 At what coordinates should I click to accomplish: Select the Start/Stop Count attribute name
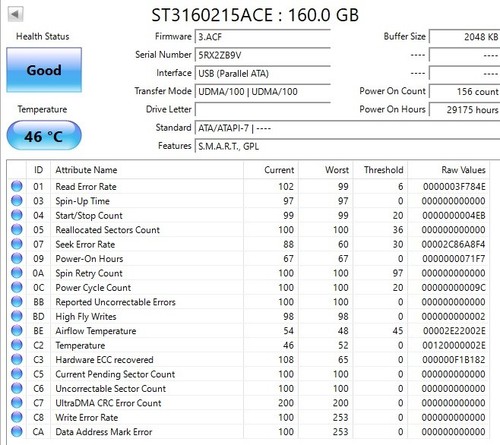click(x=89, y=216)
